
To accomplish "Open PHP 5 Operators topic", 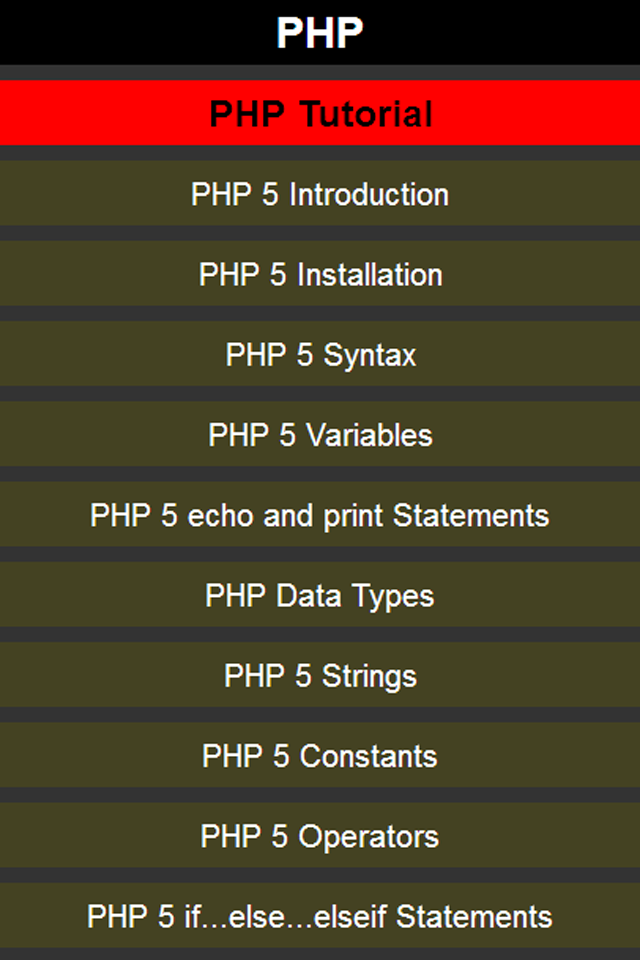I will point(320,835).
